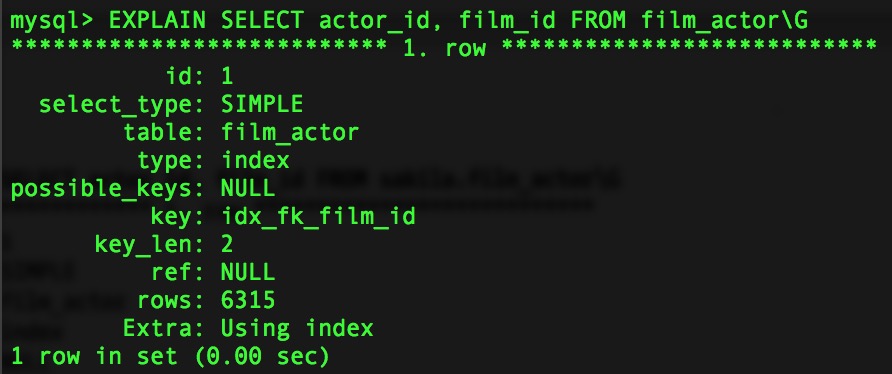This screenshot has height=374, width=892.
Task: Click the type value index
Action: pos(255,160)
